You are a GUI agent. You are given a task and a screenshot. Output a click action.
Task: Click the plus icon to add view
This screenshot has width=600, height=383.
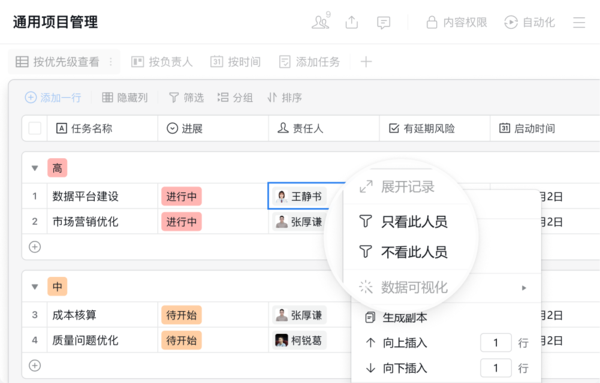366,62
